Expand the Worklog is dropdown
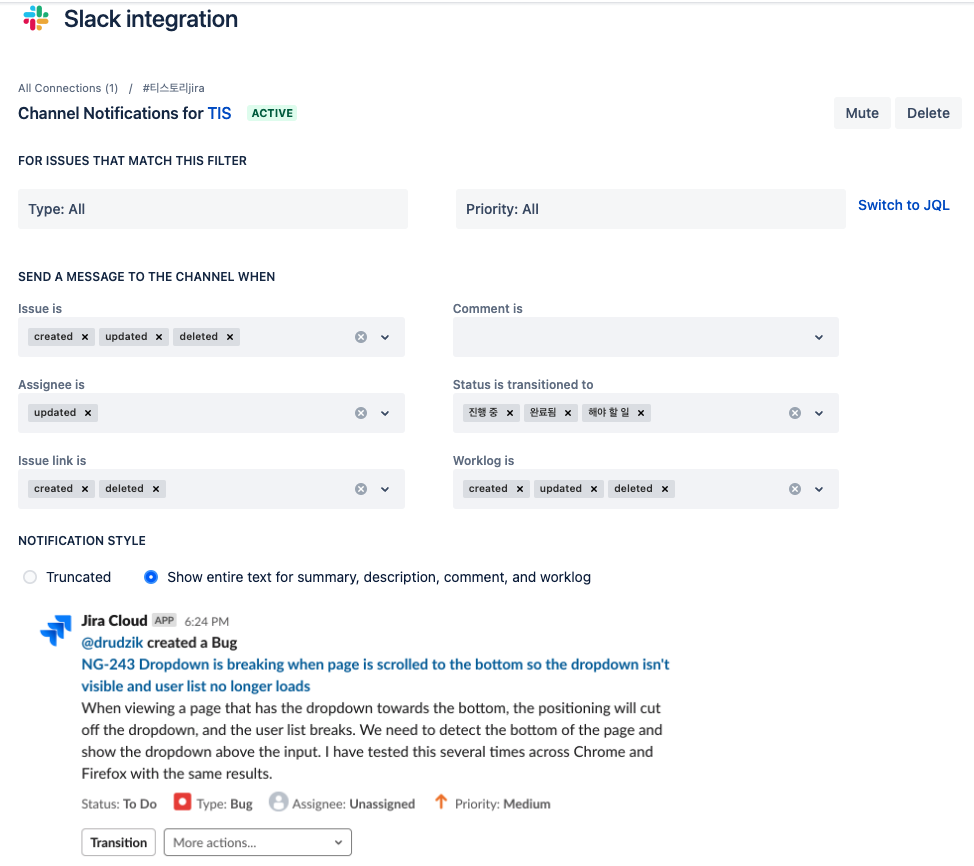 [819, 489]
